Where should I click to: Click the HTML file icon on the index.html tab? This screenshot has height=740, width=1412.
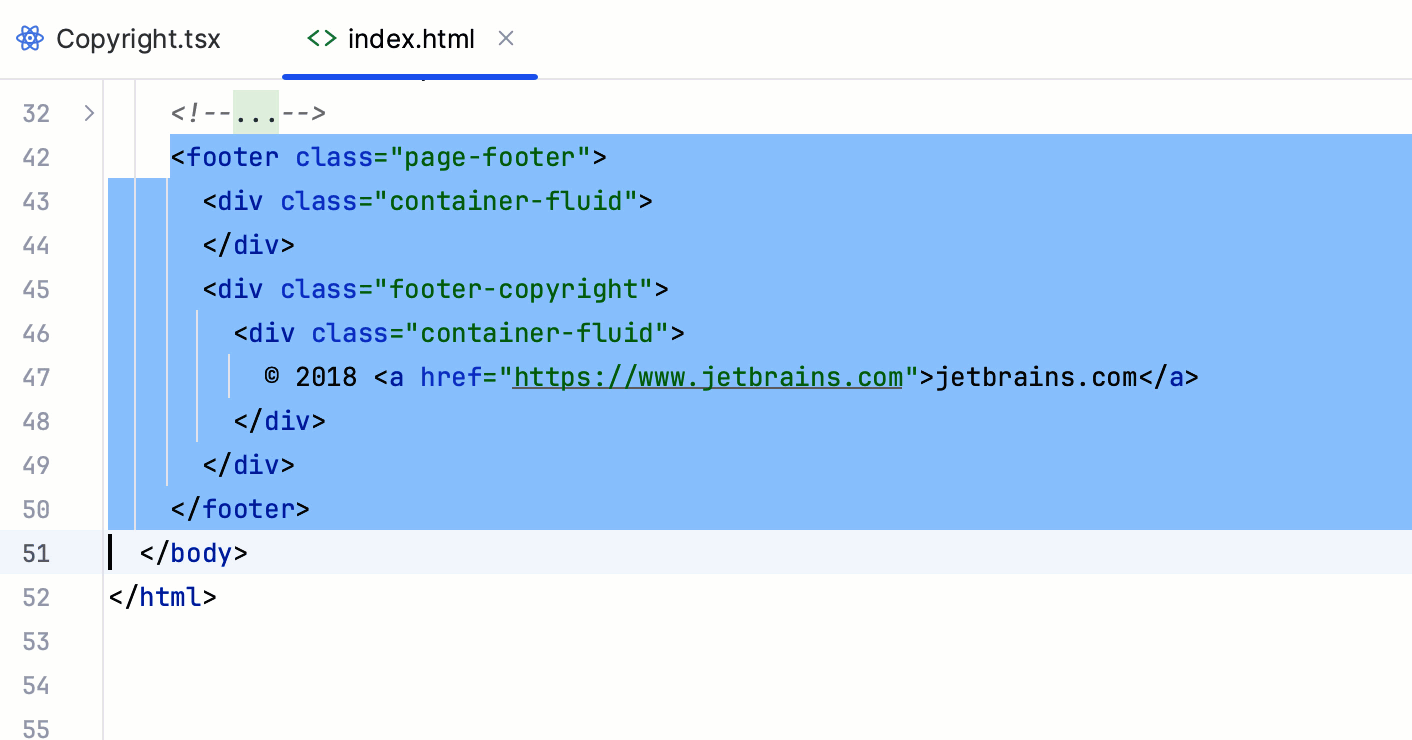point(321,38)
